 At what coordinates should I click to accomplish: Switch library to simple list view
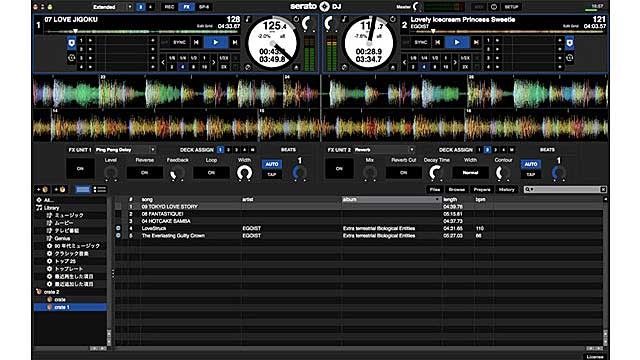pyautogui.click(x=82, y=189)
